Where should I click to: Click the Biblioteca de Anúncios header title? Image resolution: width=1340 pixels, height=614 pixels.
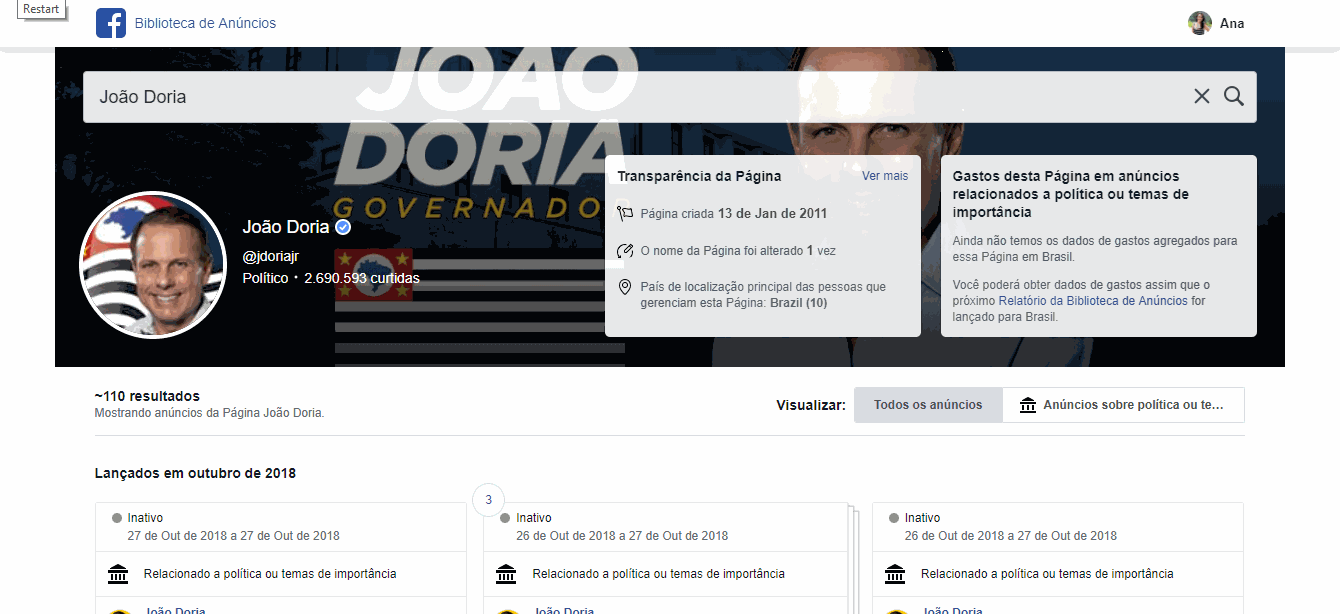click(x=205, y=23)
